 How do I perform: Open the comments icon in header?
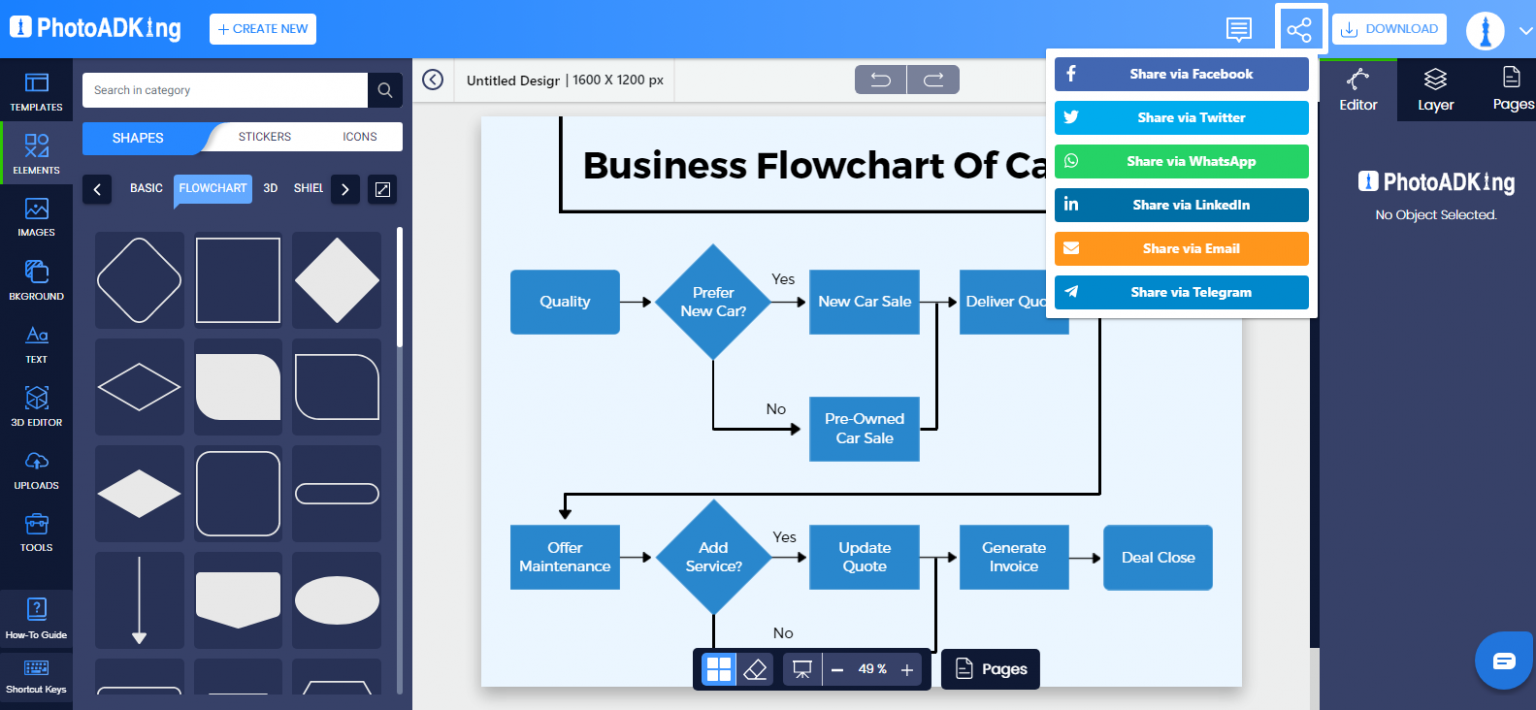click(1239, 29)
